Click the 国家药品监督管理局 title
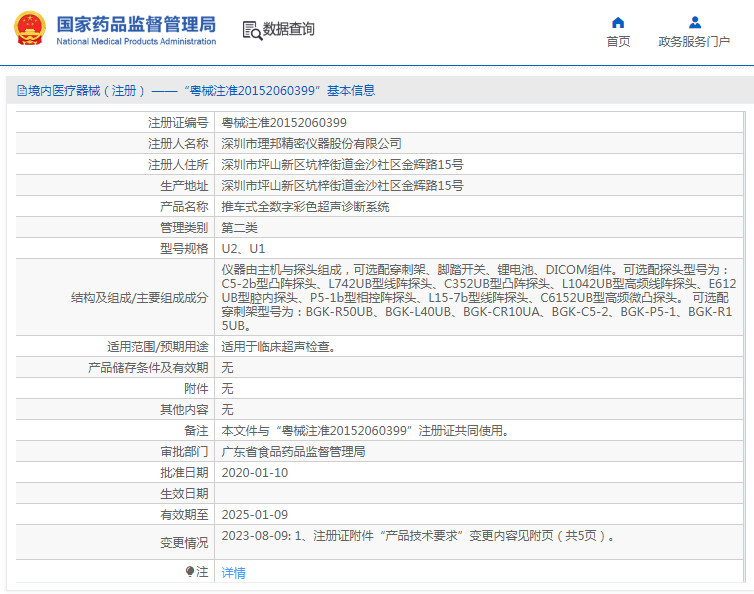754x594 pixels. point(136,24)
